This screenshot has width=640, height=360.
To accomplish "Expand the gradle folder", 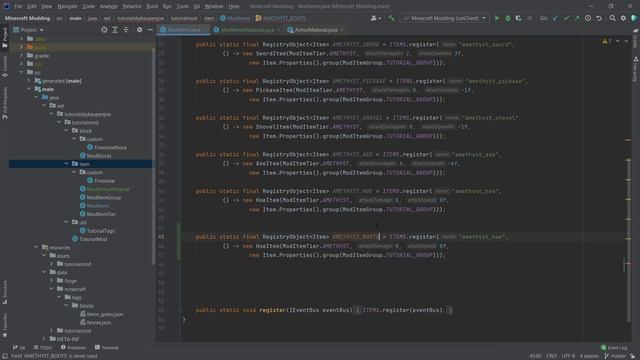I will [x=21, y=56].
